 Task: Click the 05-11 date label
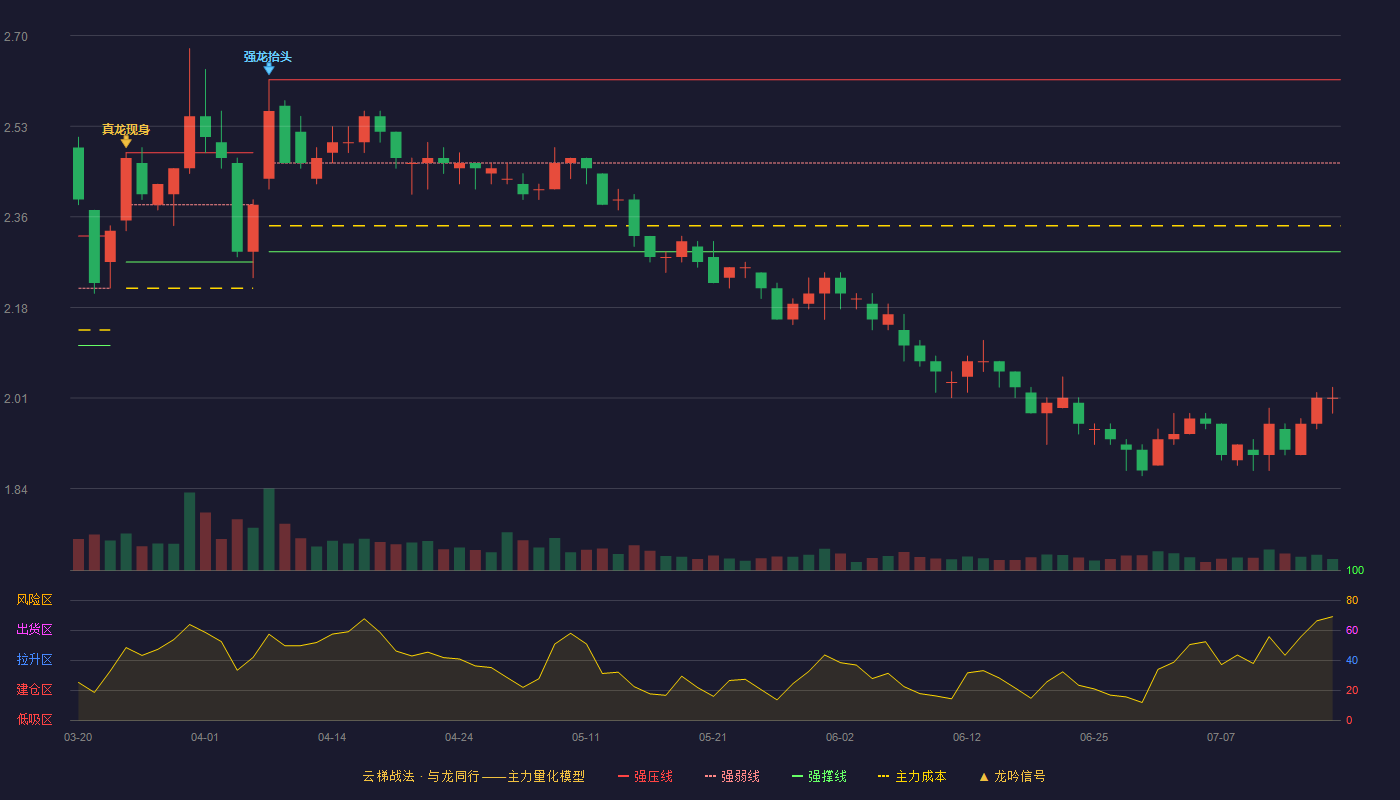coord(586,737)
